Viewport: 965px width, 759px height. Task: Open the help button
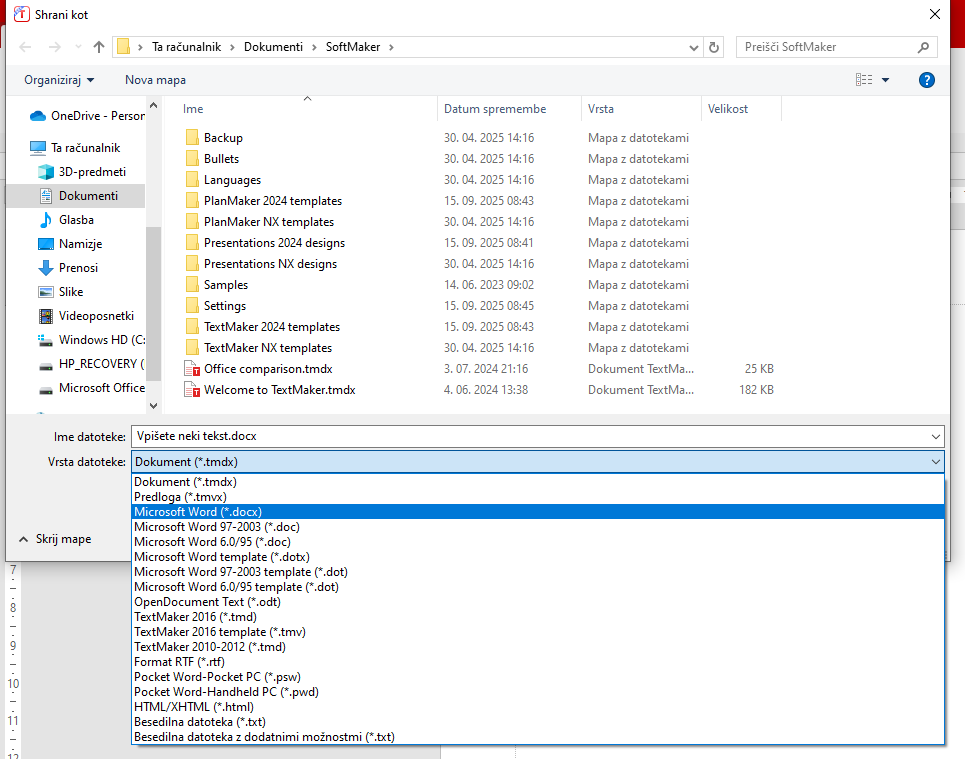pyautogui.click(x=926, y=80)
